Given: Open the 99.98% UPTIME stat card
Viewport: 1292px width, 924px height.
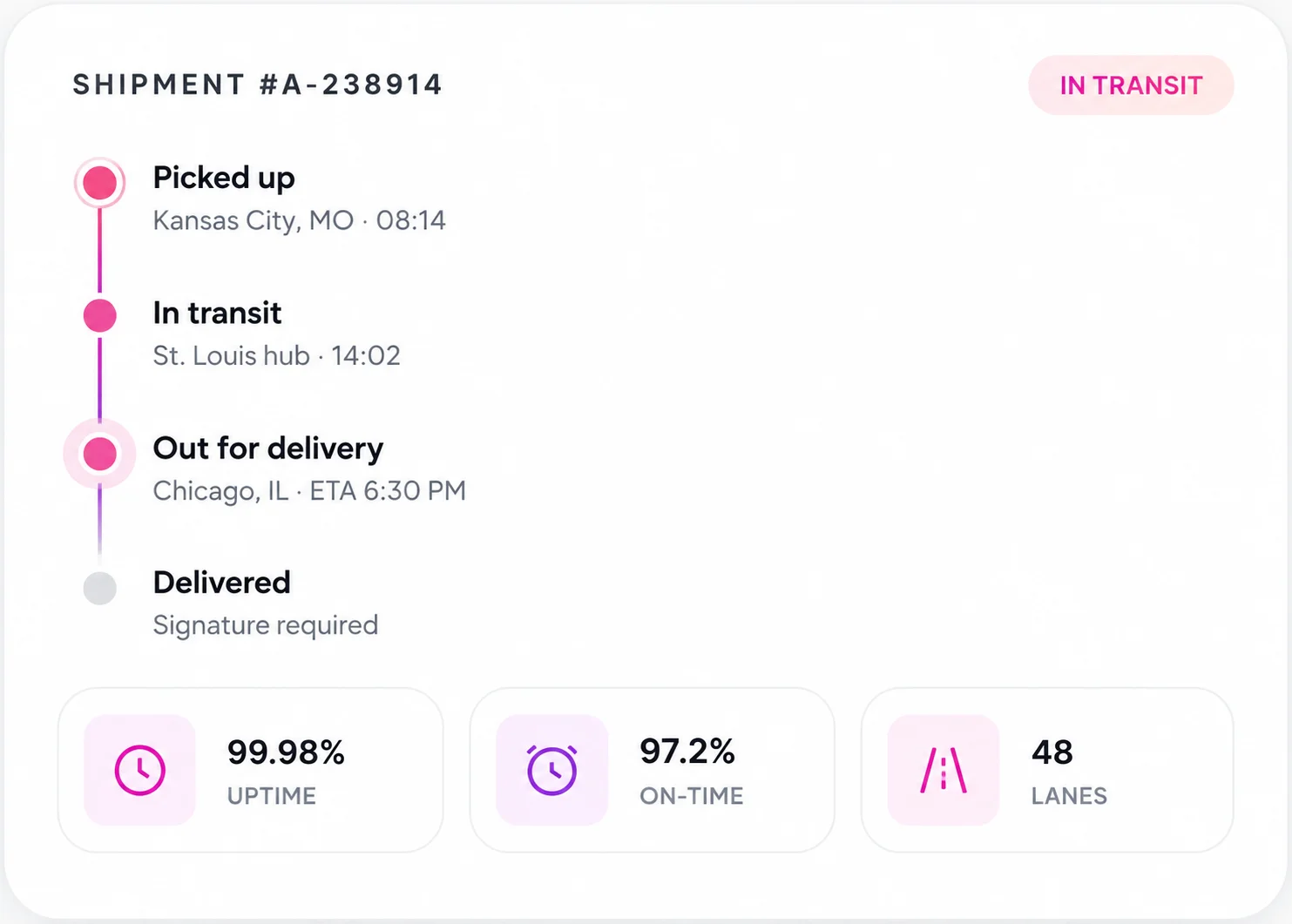Looking at the screenshot, I should (x=251, y=770).
